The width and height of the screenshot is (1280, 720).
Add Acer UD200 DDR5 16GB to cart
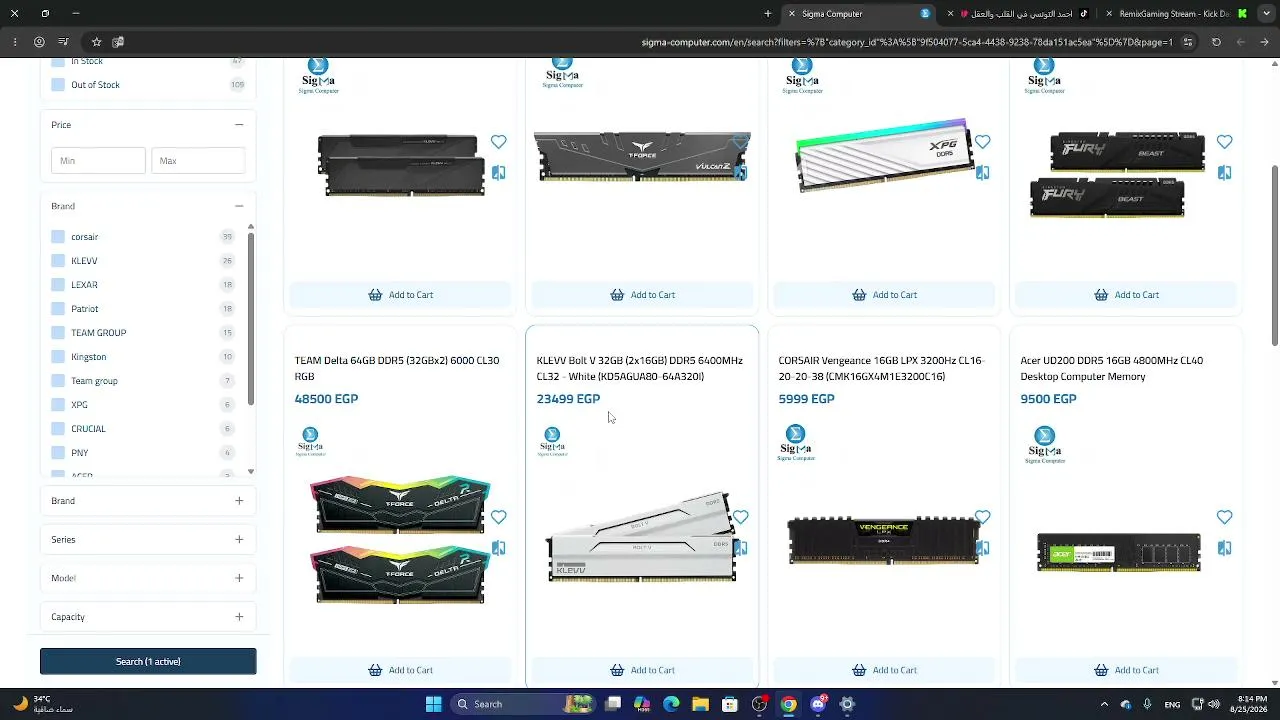tap(1126, 670)
